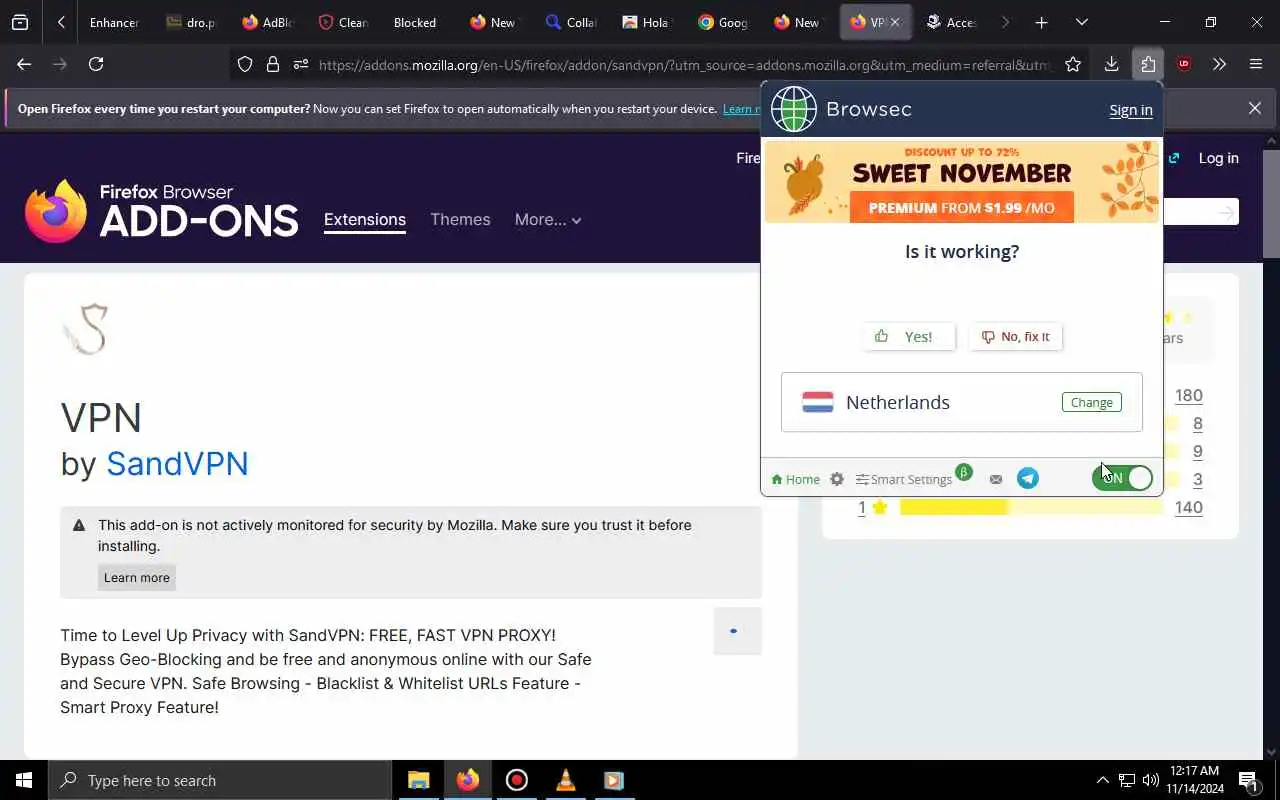Sign in to Browsec

click(1130, 110)
